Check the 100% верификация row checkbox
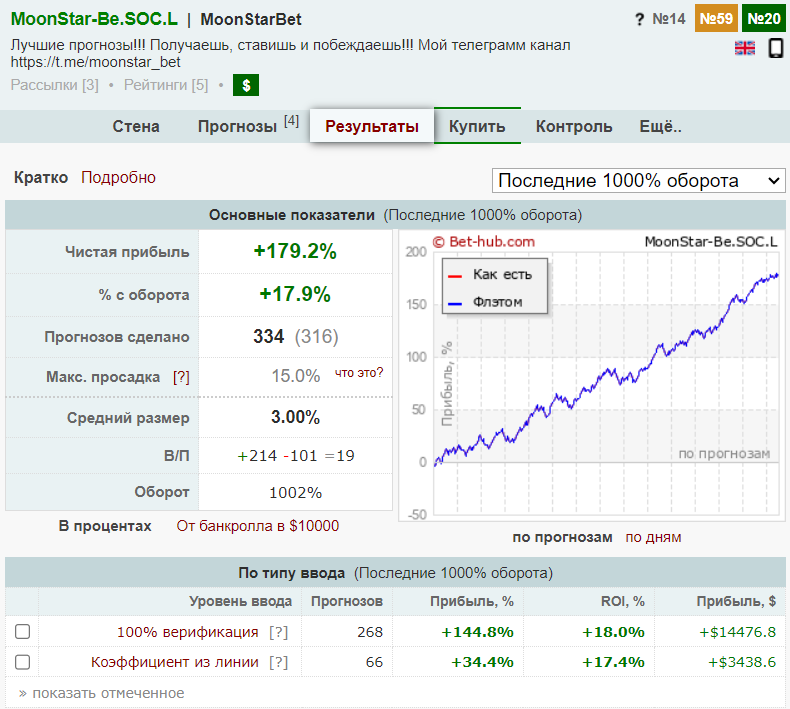The width and height of the screenshot is (790, 709). click(22, 632)
